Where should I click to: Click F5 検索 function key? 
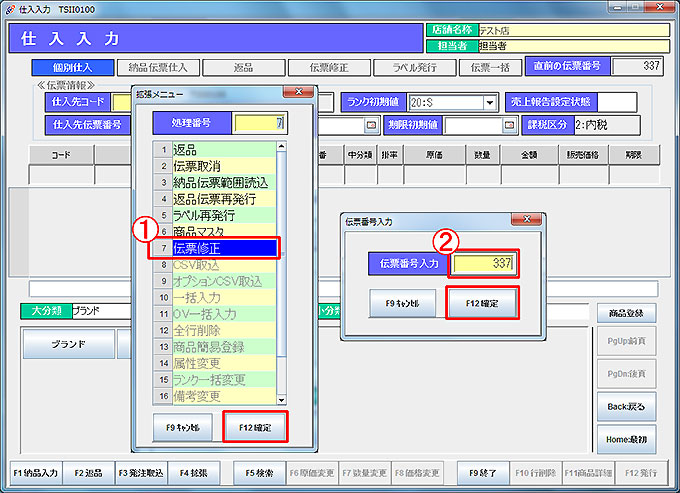coord(259,473)
